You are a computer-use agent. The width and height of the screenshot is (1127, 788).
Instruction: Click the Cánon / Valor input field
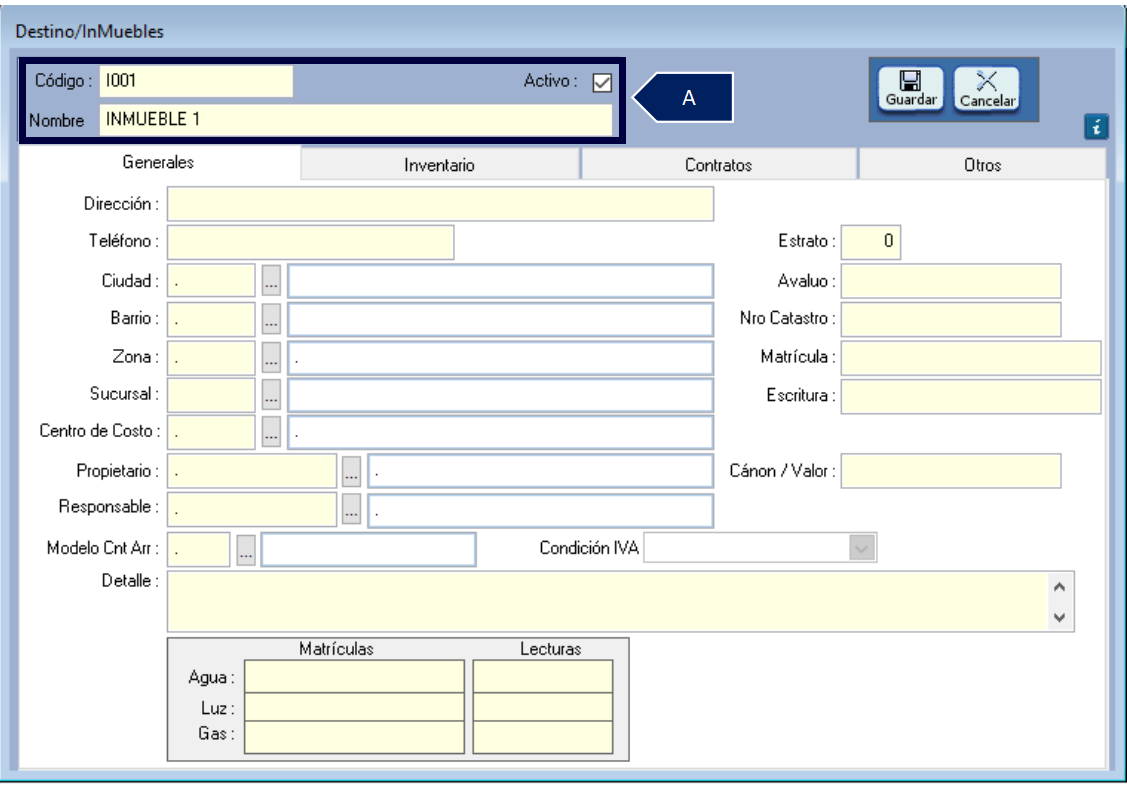(x=951, y=471)
